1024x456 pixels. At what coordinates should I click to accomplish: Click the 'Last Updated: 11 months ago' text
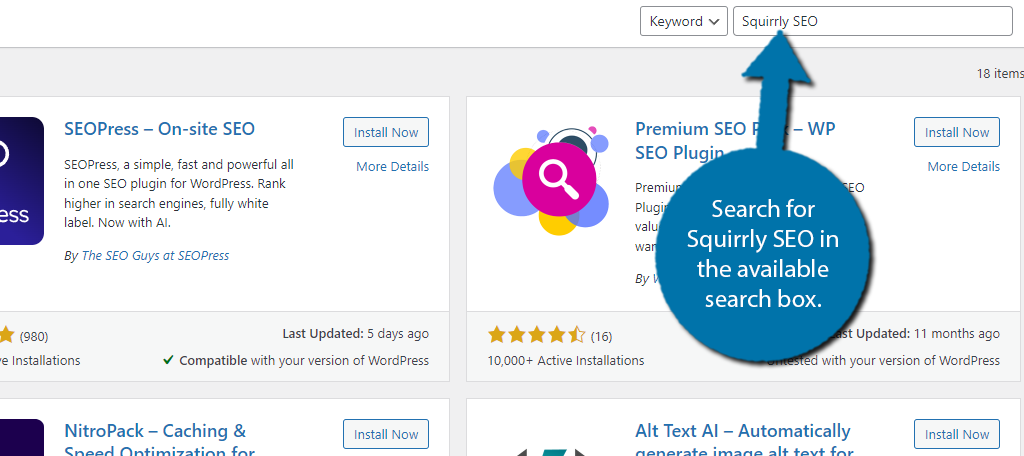tap(915, 334)
